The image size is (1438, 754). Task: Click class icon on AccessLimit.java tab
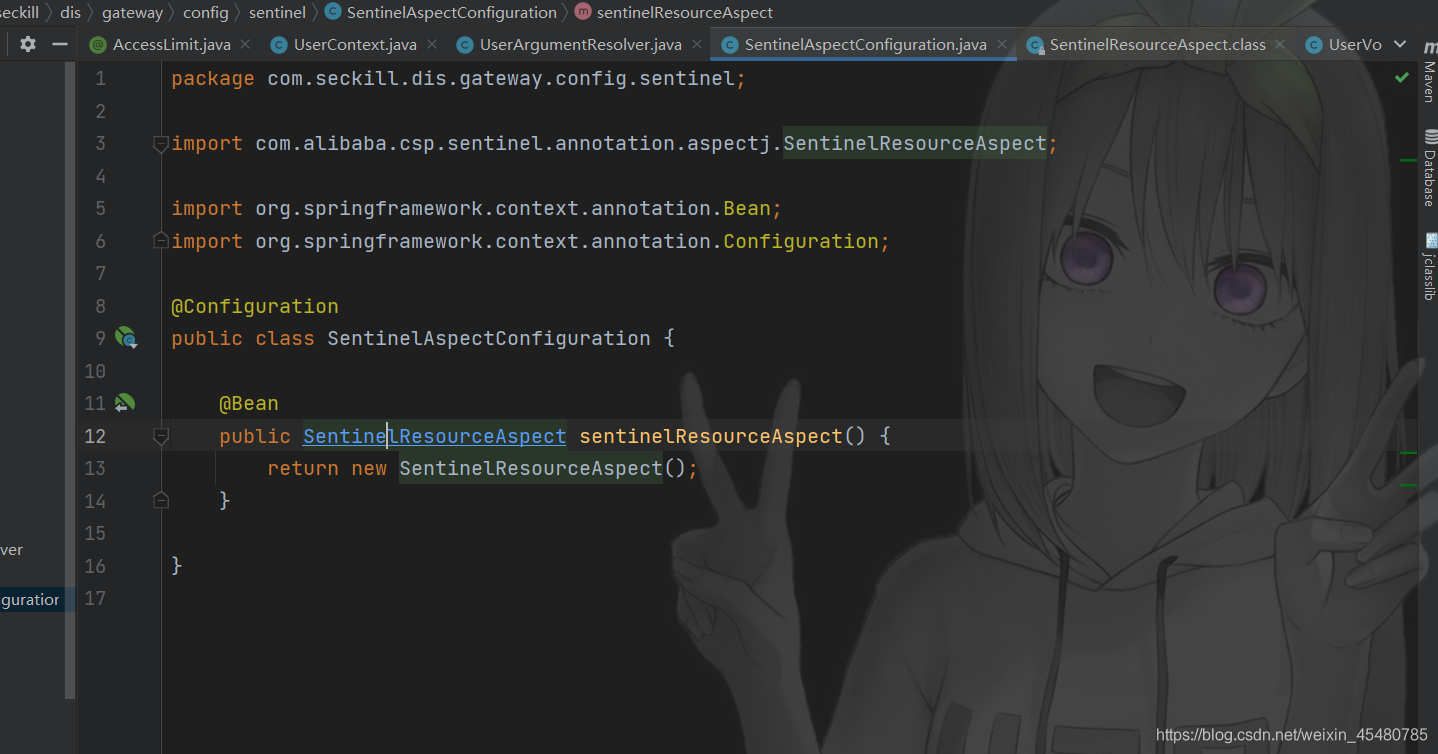point(98,45)
